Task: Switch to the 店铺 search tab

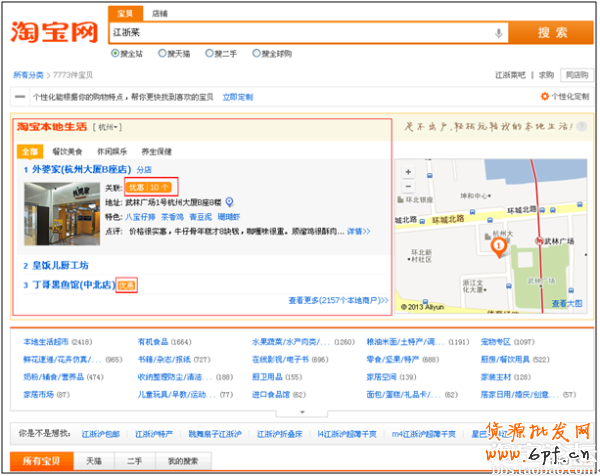Action: (x=160, y=13)
